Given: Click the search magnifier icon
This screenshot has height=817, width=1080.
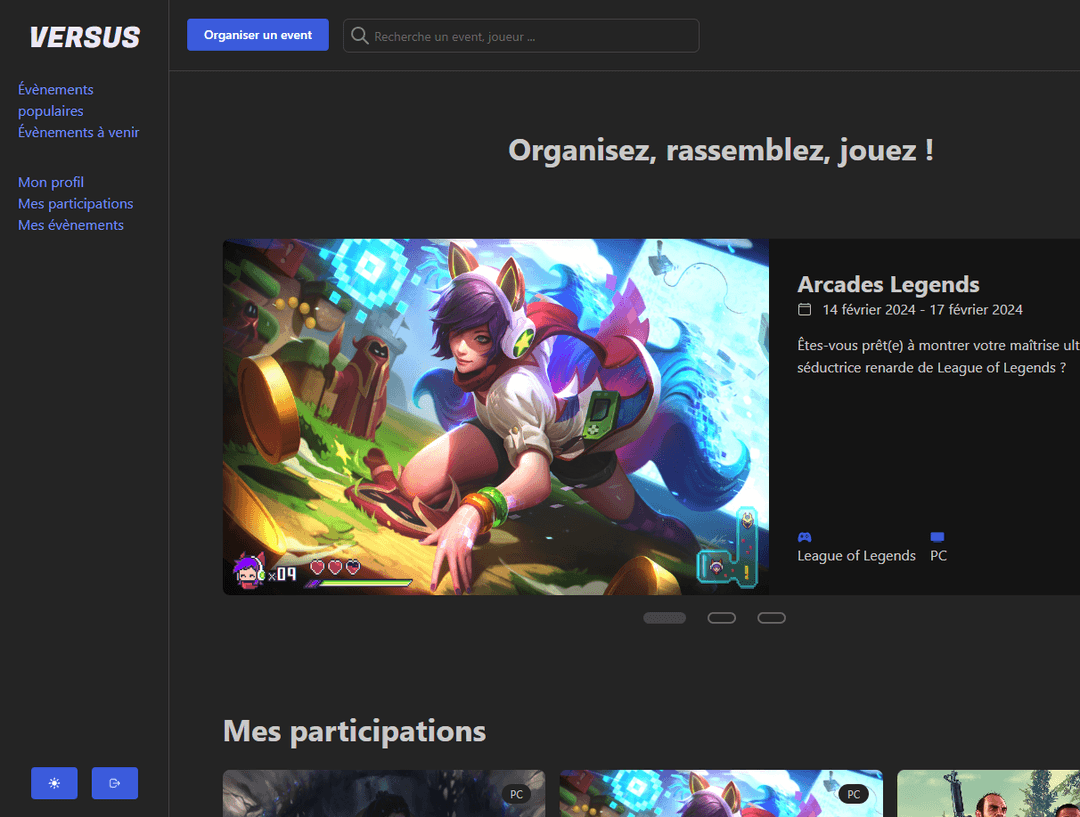Looking at the screenshot, I should click(360, 36).
